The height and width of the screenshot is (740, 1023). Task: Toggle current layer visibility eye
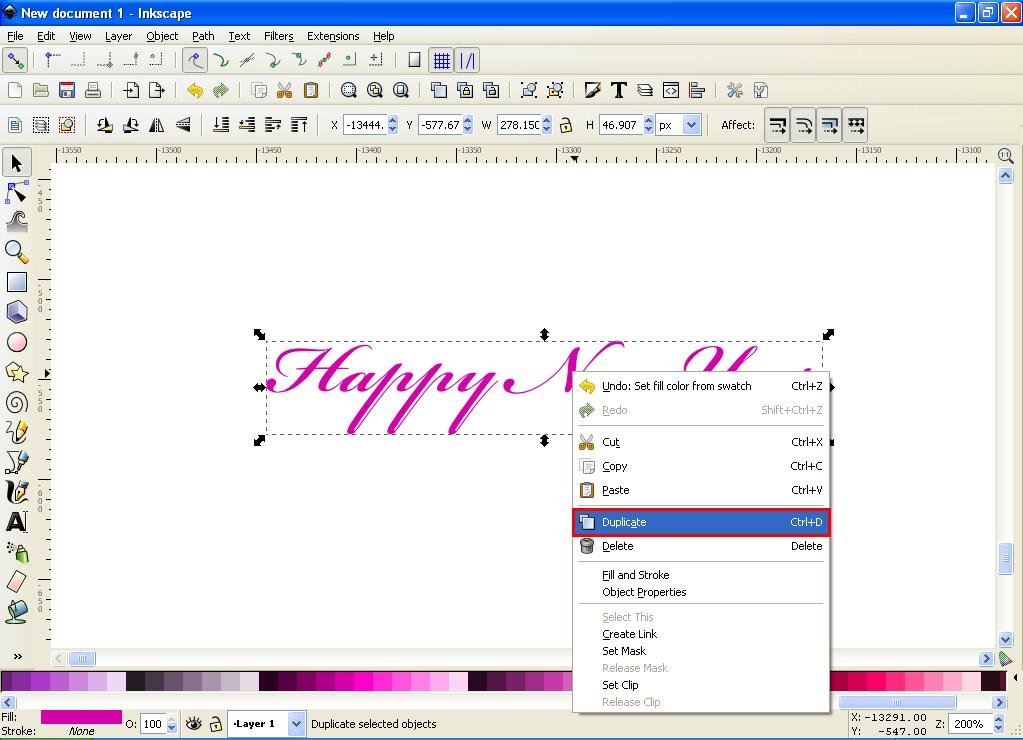point(194,724)
